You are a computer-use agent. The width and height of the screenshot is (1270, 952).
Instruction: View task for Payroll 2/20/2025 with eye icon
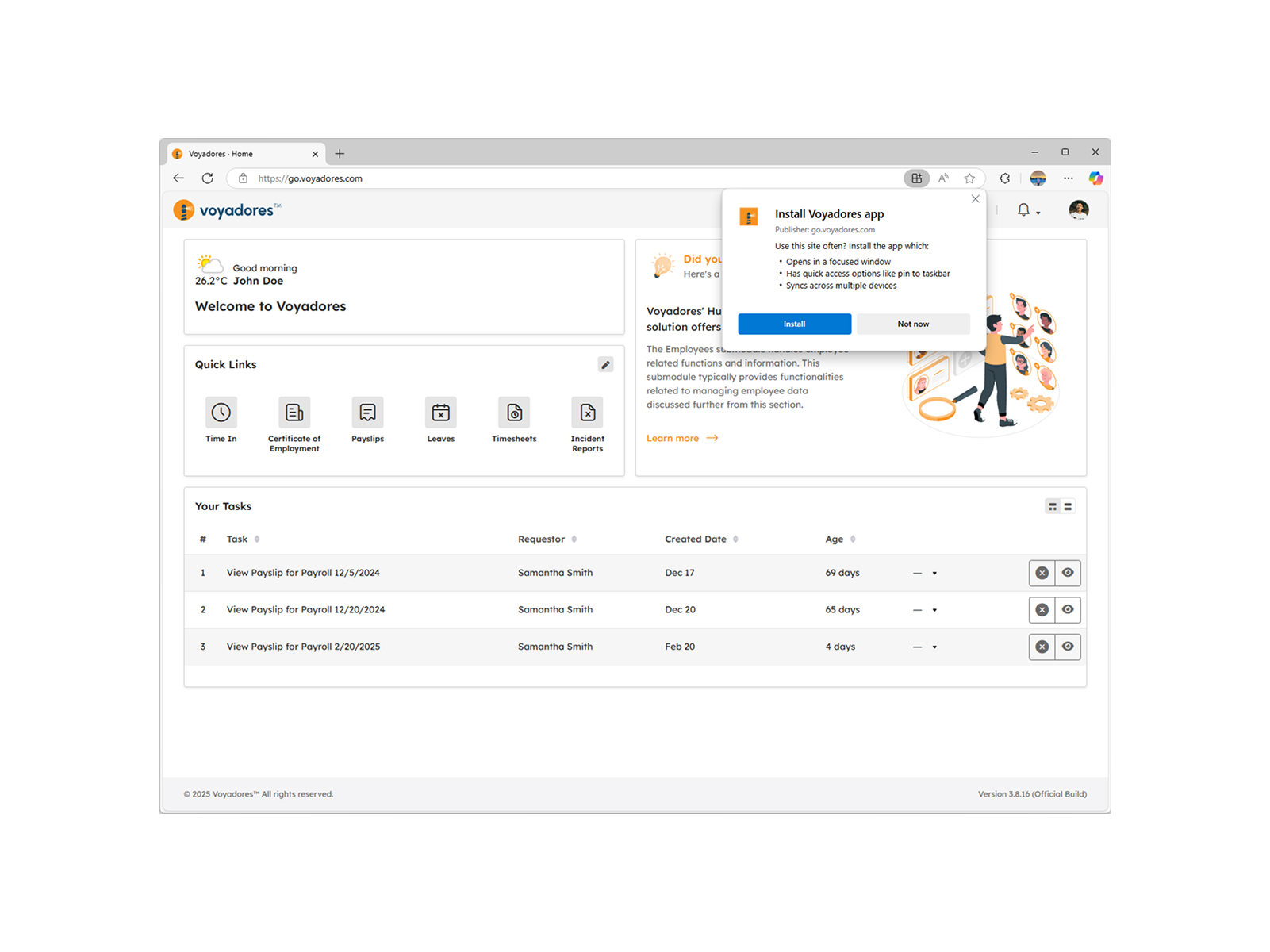[1068, 647]
